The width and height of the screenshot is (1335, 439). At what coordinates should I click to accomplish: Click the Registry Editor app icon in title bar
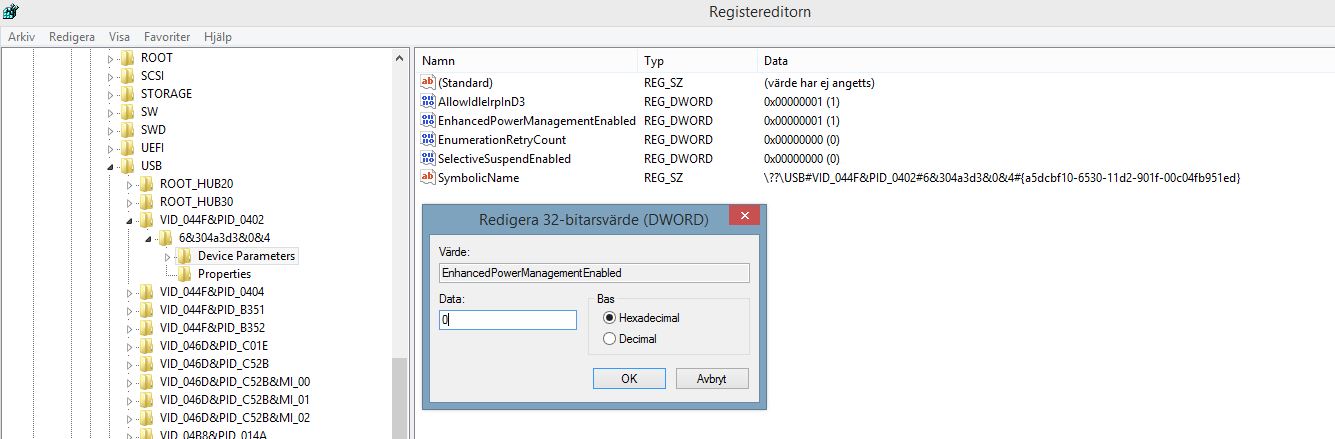[10, 11]
